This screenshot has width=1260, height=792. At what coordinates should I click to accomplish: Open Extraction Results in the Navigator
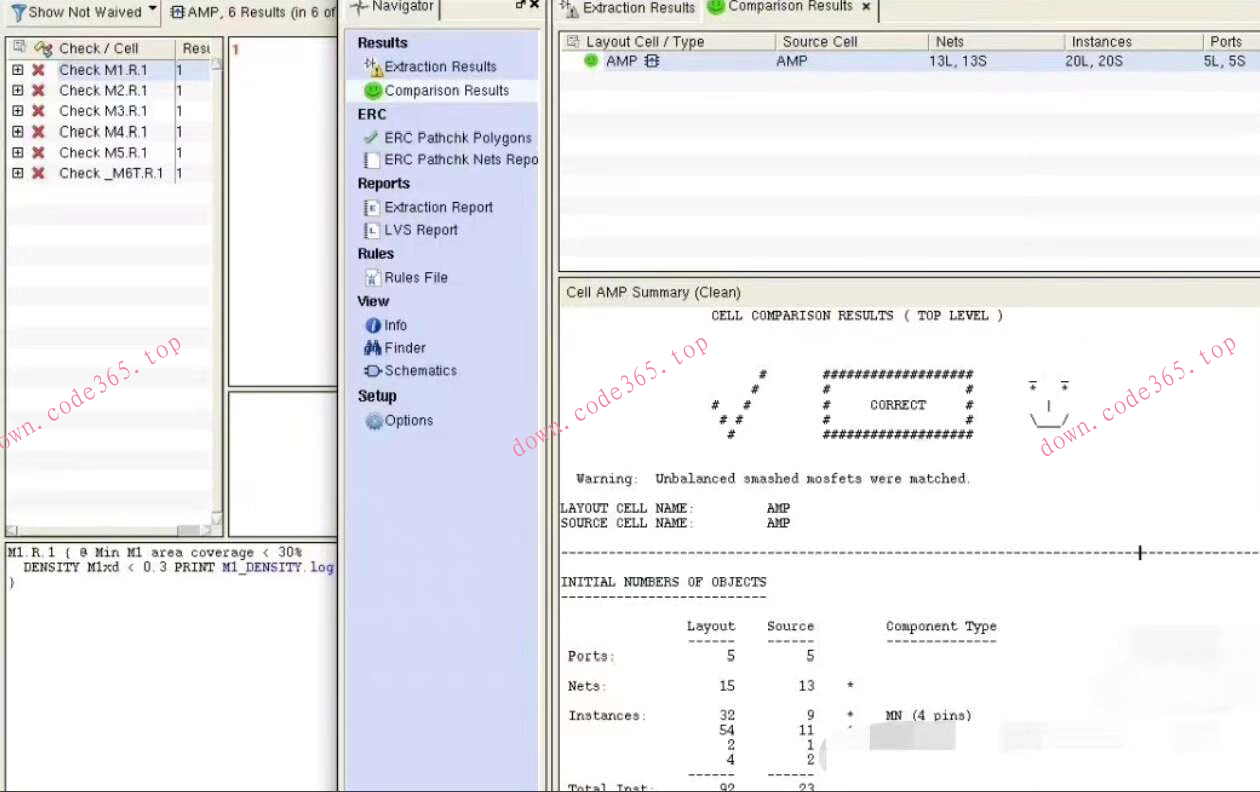point(440,67)
